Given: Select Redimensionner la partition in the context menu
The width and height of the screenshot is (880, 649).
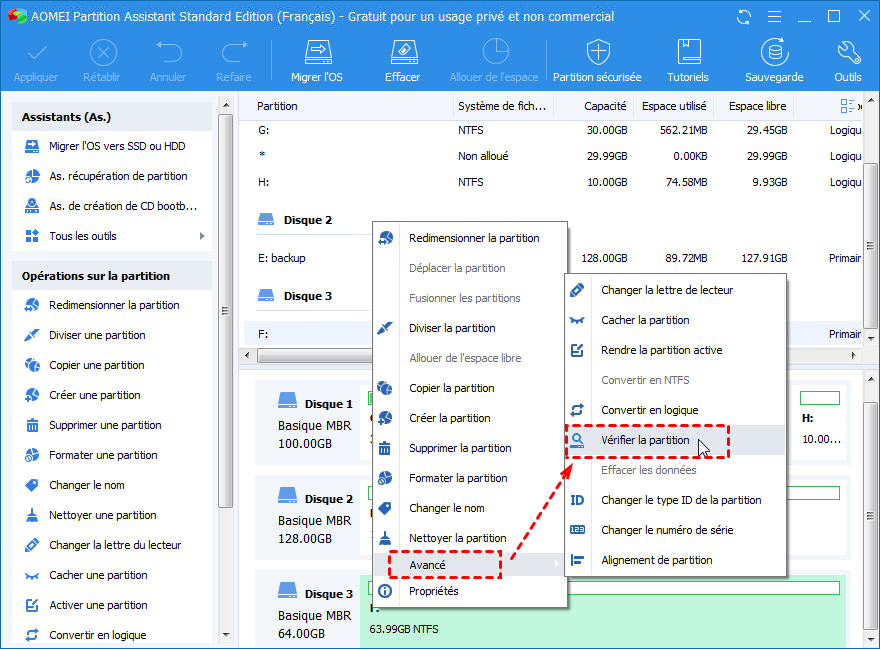Looking at the screenshot, I should point(471,238).
